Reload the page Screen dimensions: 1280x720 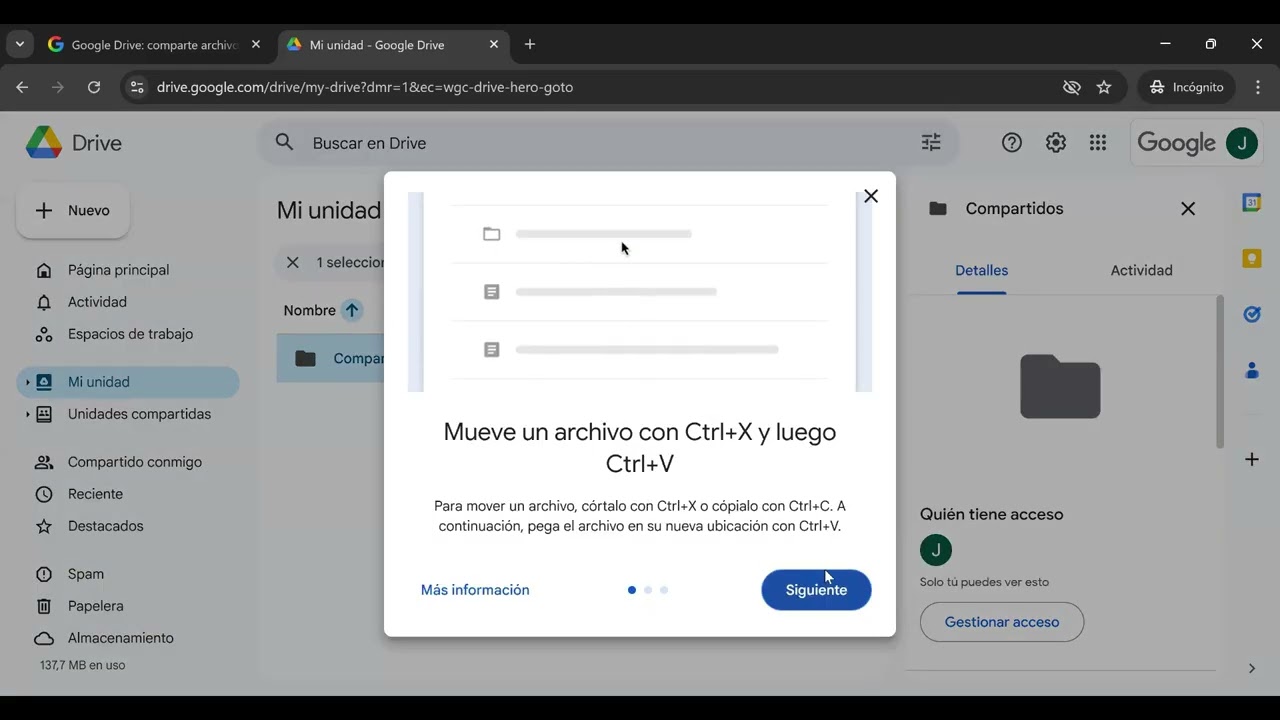[94, 87]
